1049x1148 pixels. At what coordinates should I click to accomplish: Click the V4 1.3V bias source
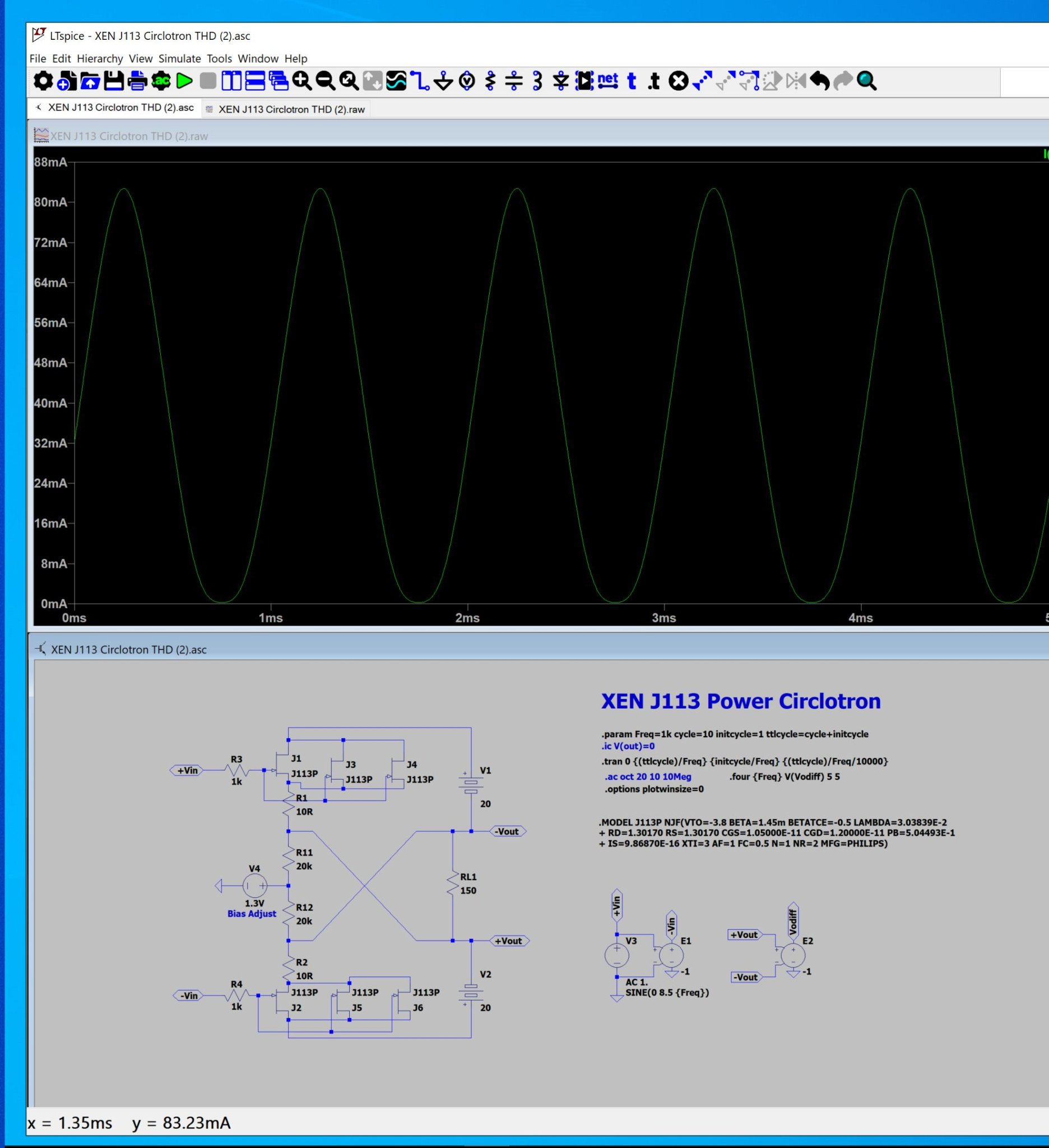[x=254, y=886]
